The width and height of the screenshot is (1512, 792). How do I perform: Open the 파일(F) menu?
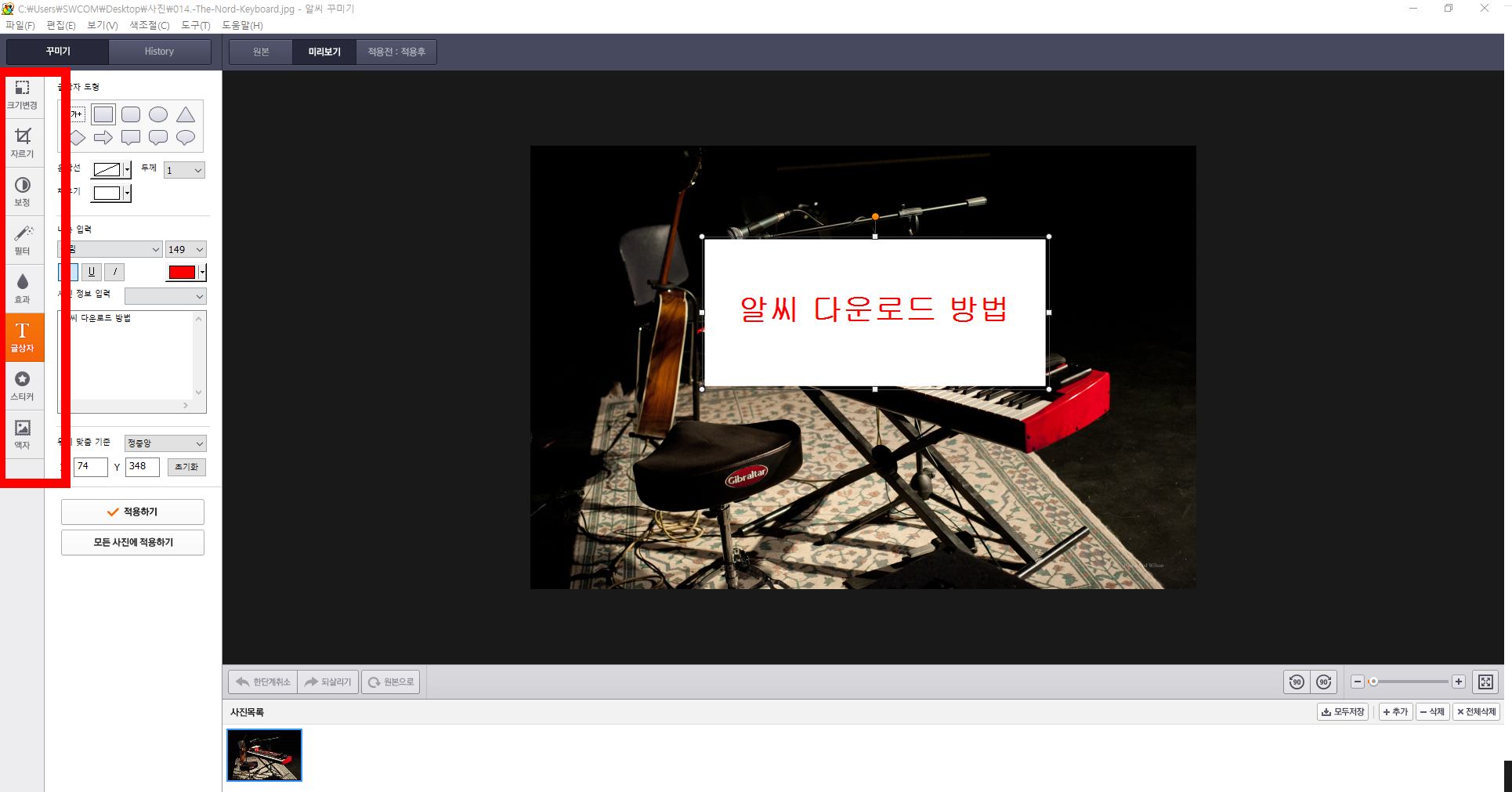pos(20,25)
